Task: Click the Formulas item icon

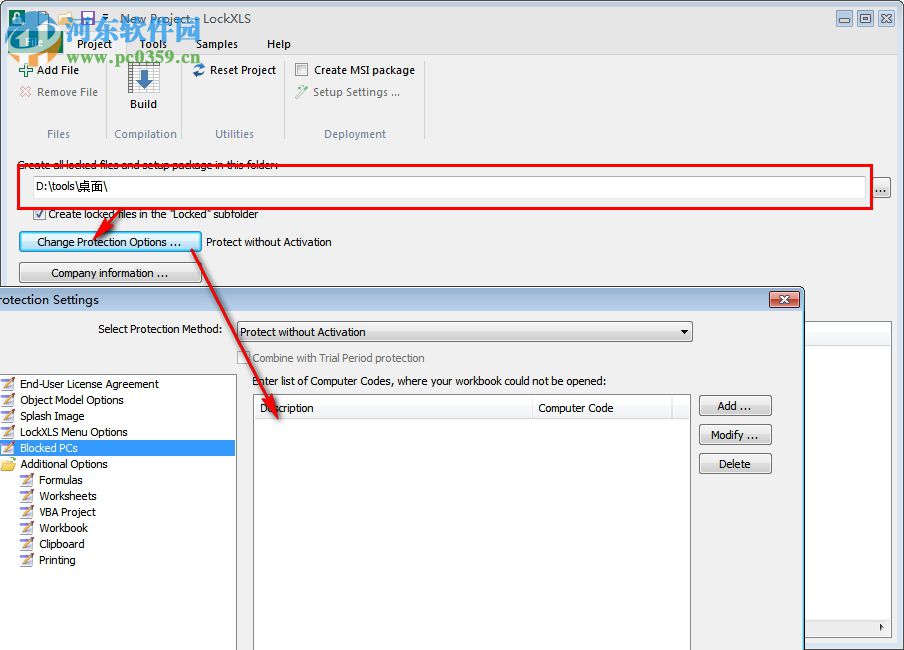Action: [27, 480]
